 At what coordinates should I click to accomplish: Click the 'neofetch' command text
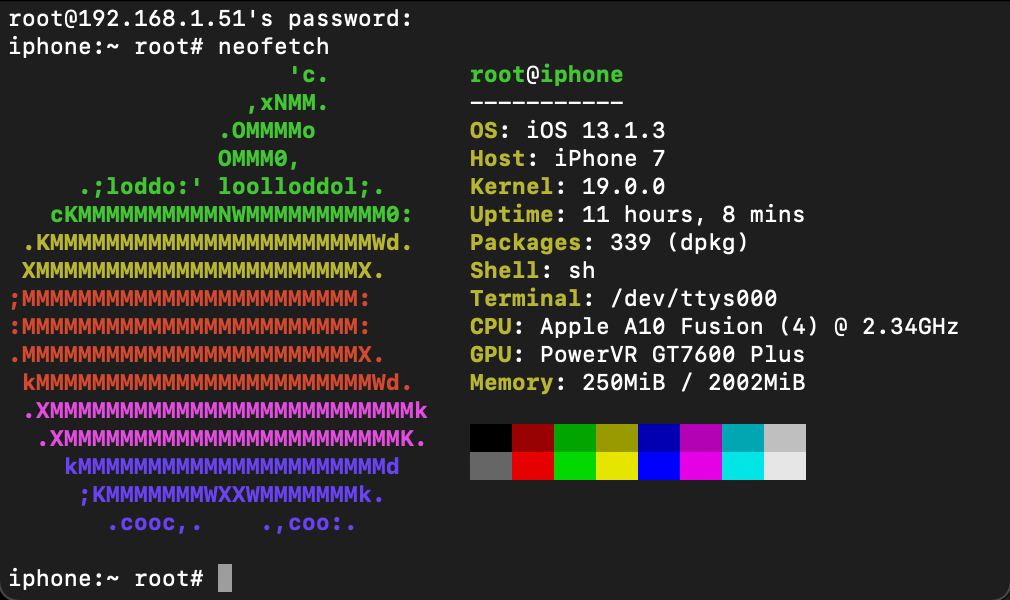point(274,47)
